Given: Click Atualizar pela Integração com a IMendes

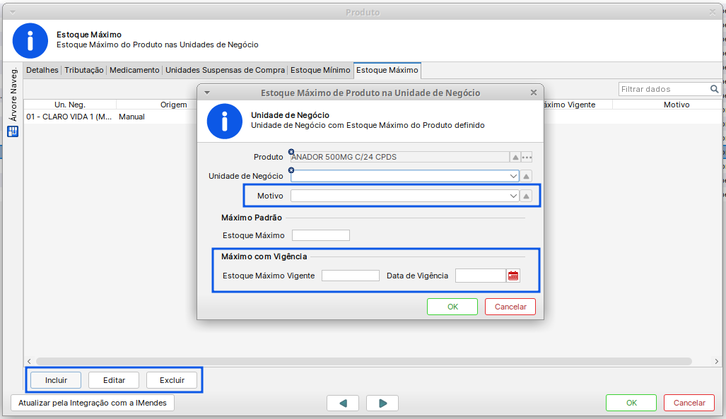Looking at the screenshot, I should 92,403.
